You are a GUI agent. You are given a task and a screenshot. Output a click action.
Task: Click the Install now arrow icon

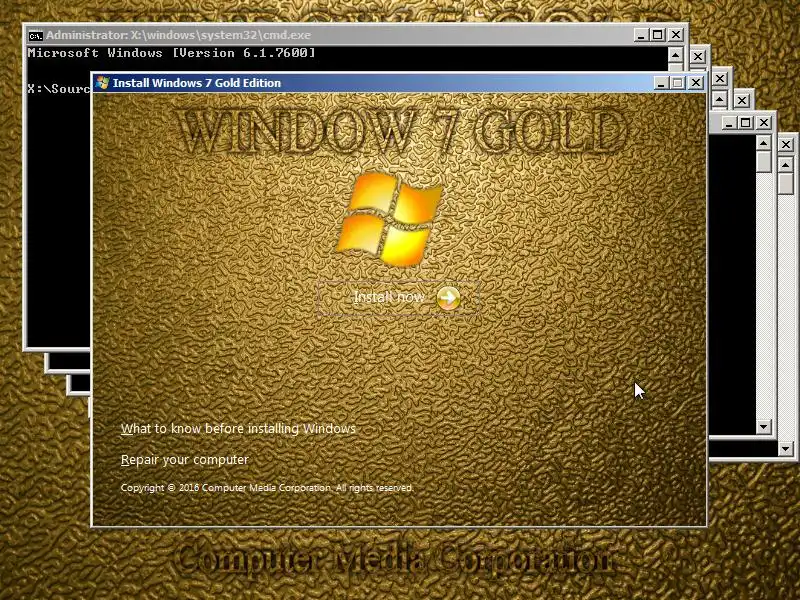pyautogui.click(x=448, y=298)
